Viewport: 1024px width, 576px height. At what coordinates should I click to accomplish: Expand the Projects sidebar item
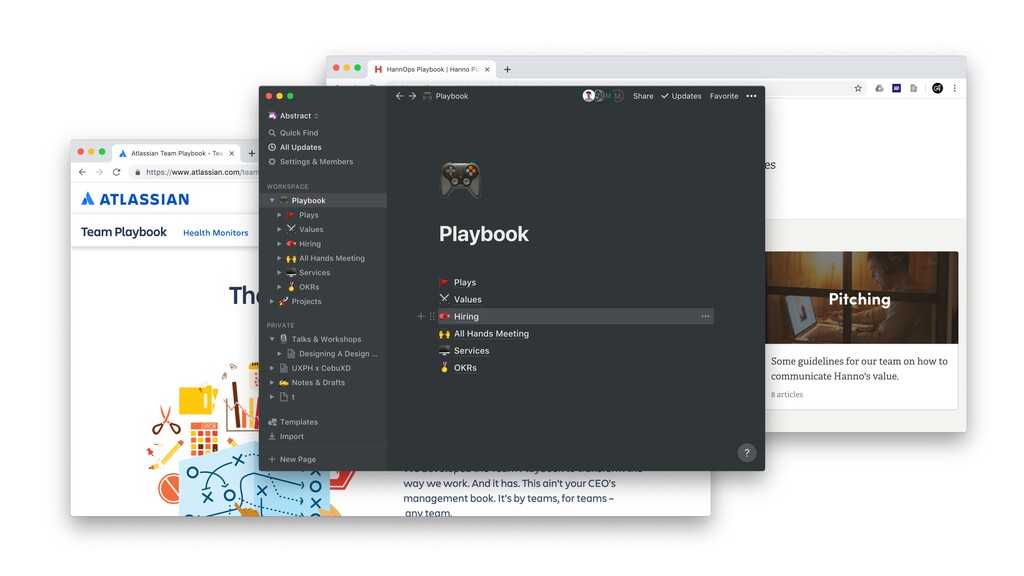click(x=272, y=301)
